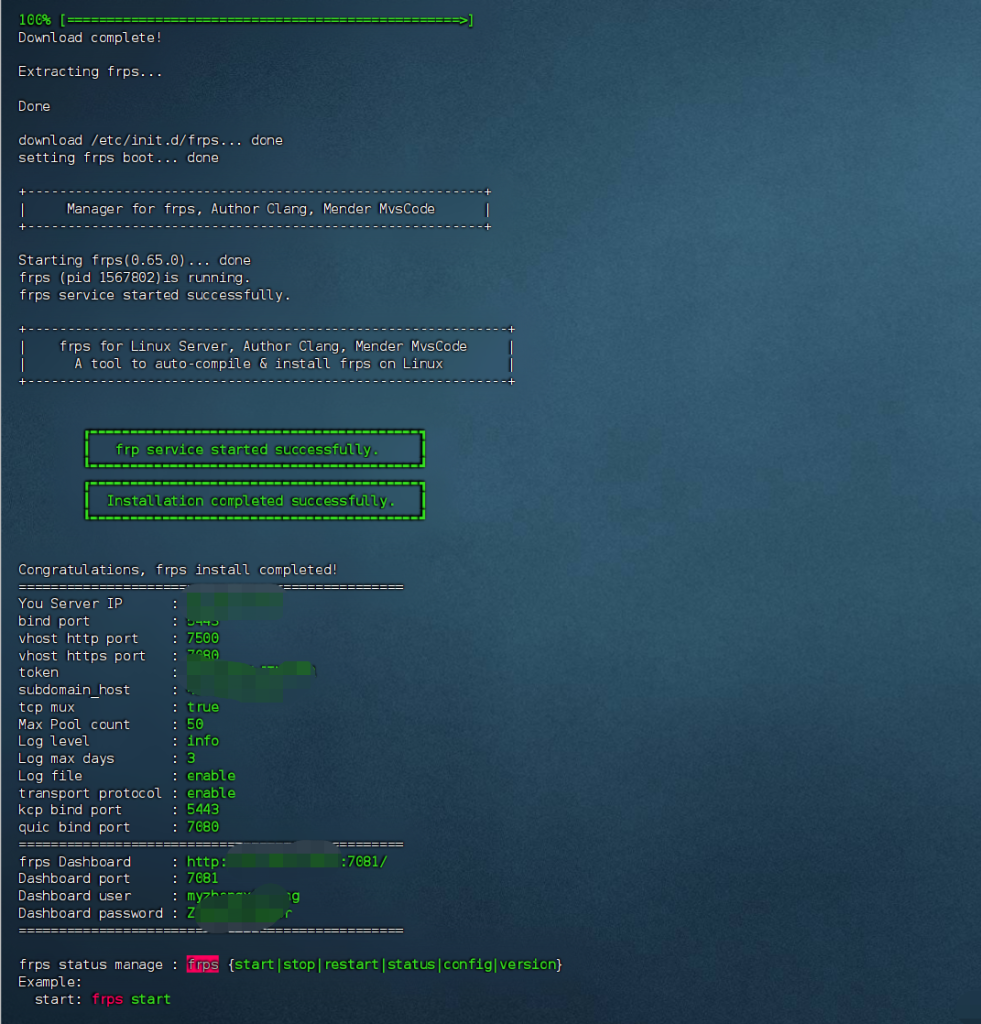Click the 'Installation completed successfully' green box
Screen dimensions: 981x1024
click(254, 500)
